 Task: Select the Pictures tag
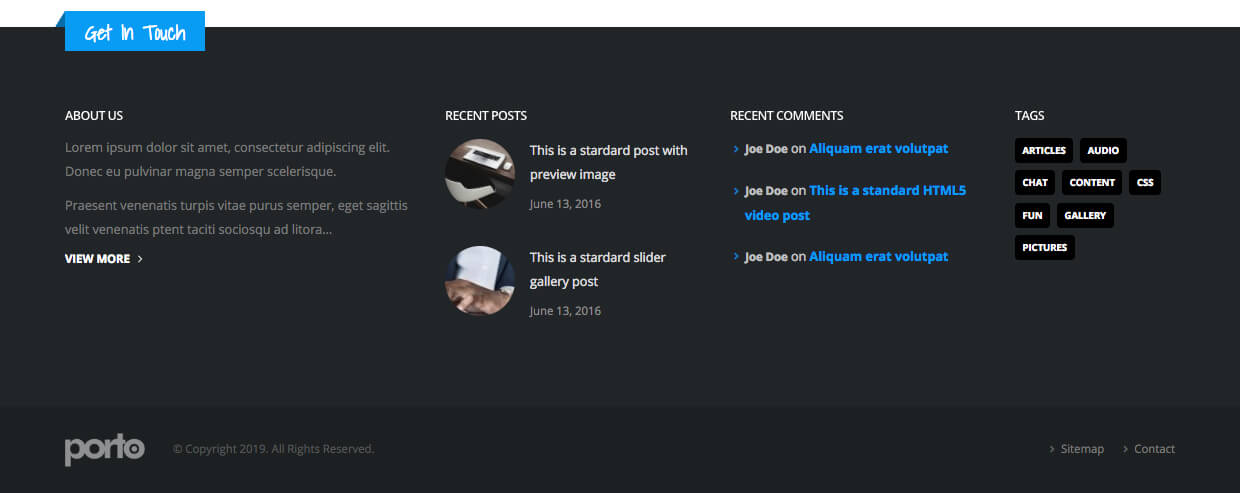(x=1045, y=247)
